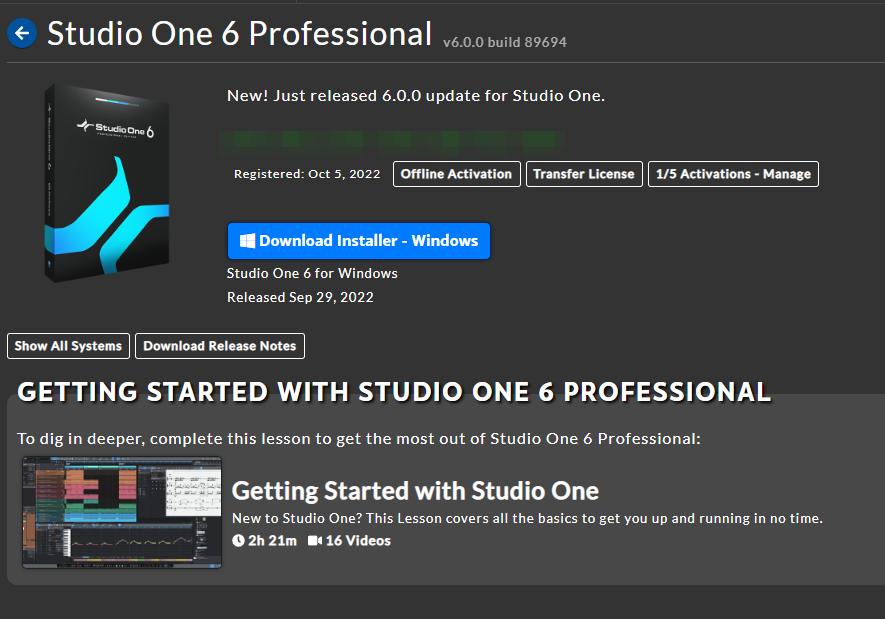The image size is (885, 619).
Task: Expand the Show All Systems list
Action: click(68, 346)
